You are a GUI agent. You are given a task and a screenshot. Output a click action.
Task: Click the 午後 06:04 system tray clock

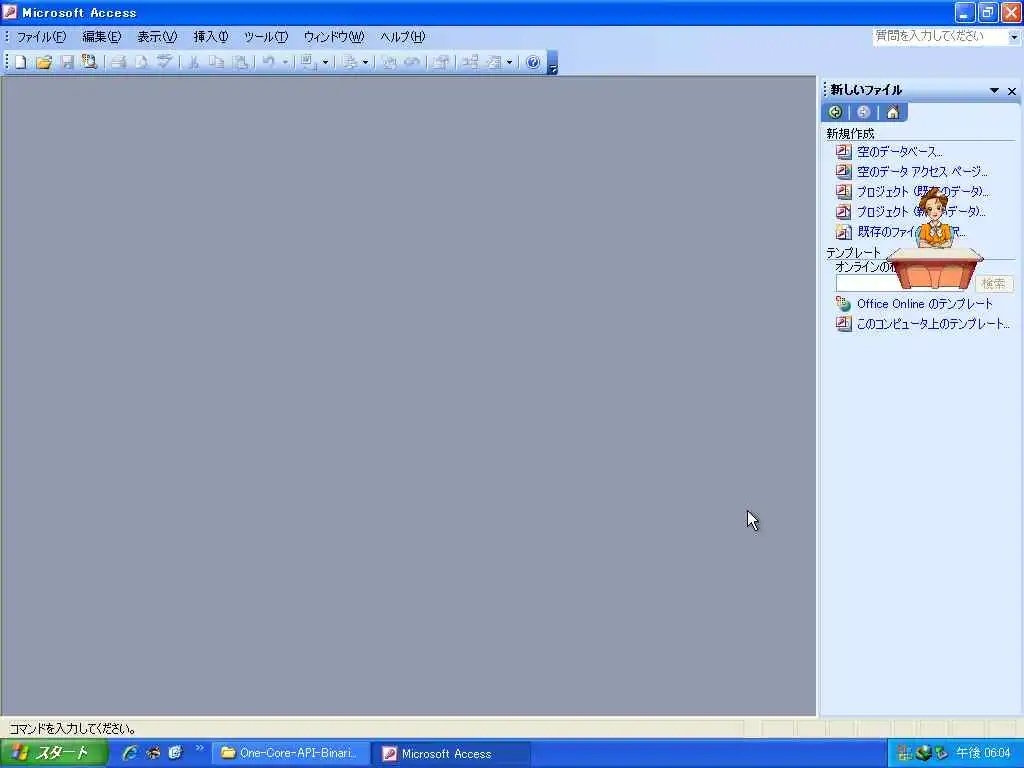click(984, 753)
